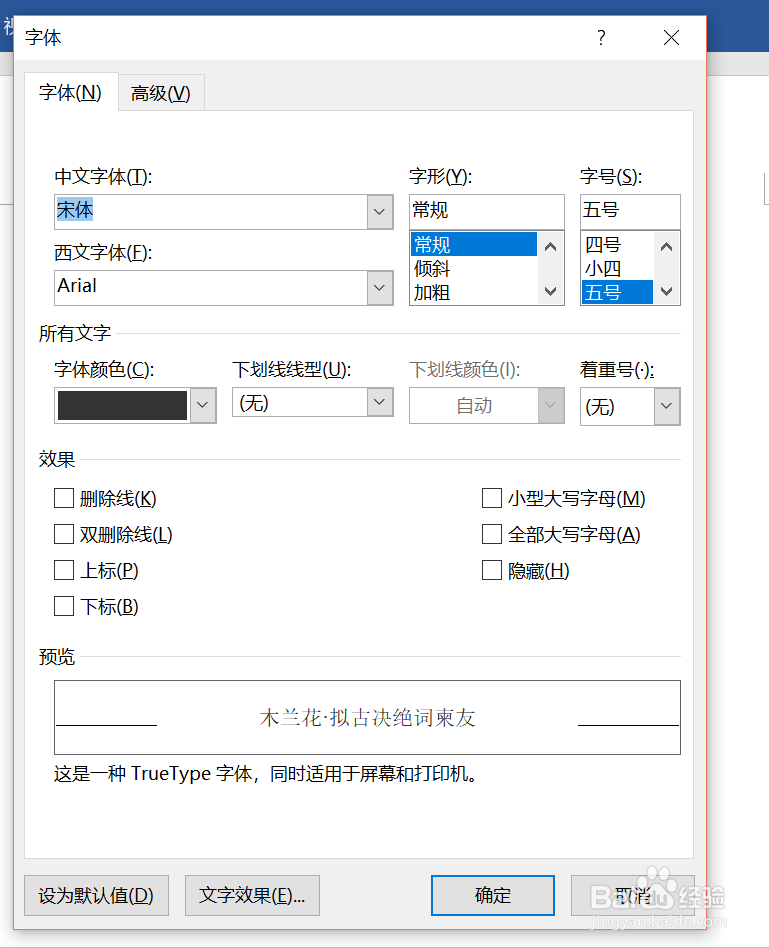Expand the 中文字体 dropdown list

(x=379, y=211)
